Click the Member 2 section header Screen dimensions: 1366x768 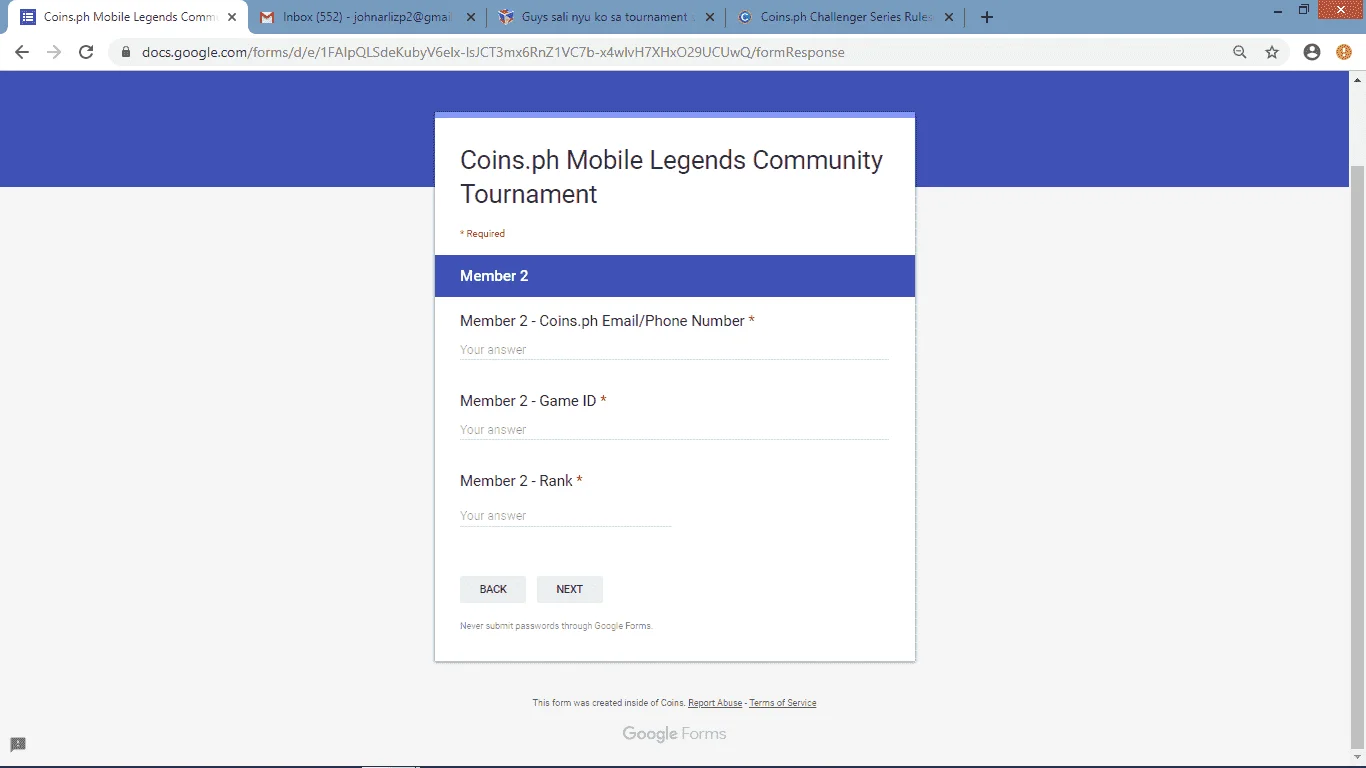(675, 276)
